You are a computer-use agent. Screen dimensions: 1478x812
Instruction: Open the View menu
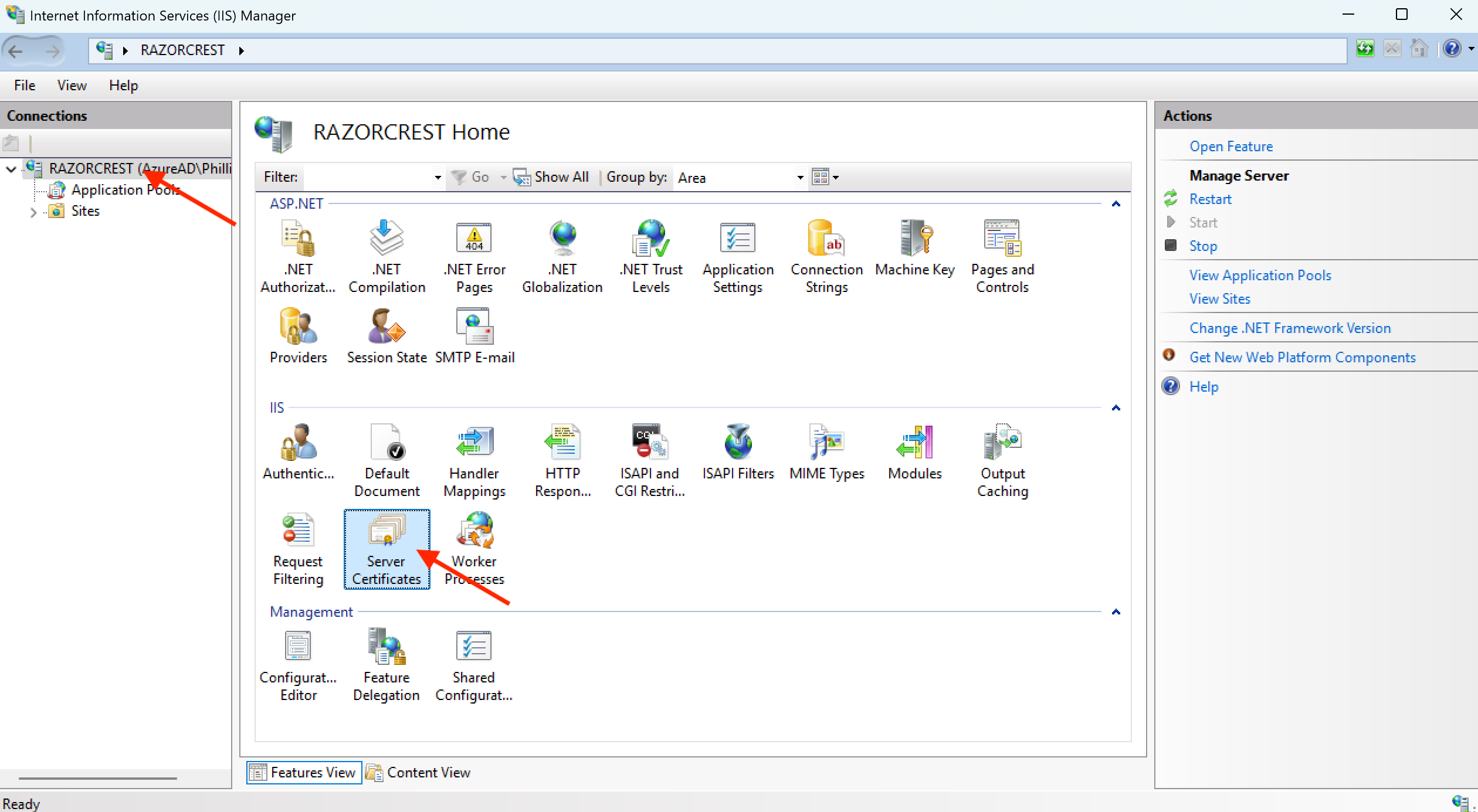point(71,85)
